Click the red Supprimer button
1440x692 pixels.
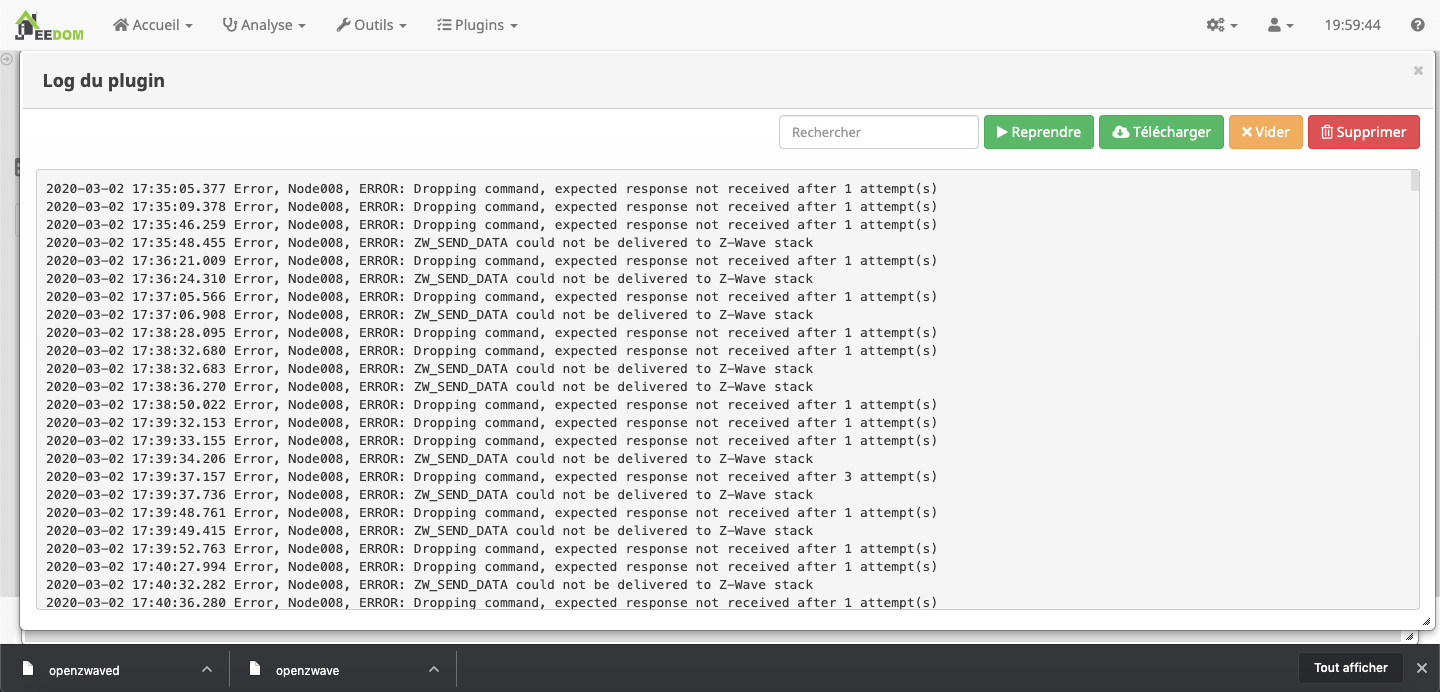click(x=1363, y=132)
